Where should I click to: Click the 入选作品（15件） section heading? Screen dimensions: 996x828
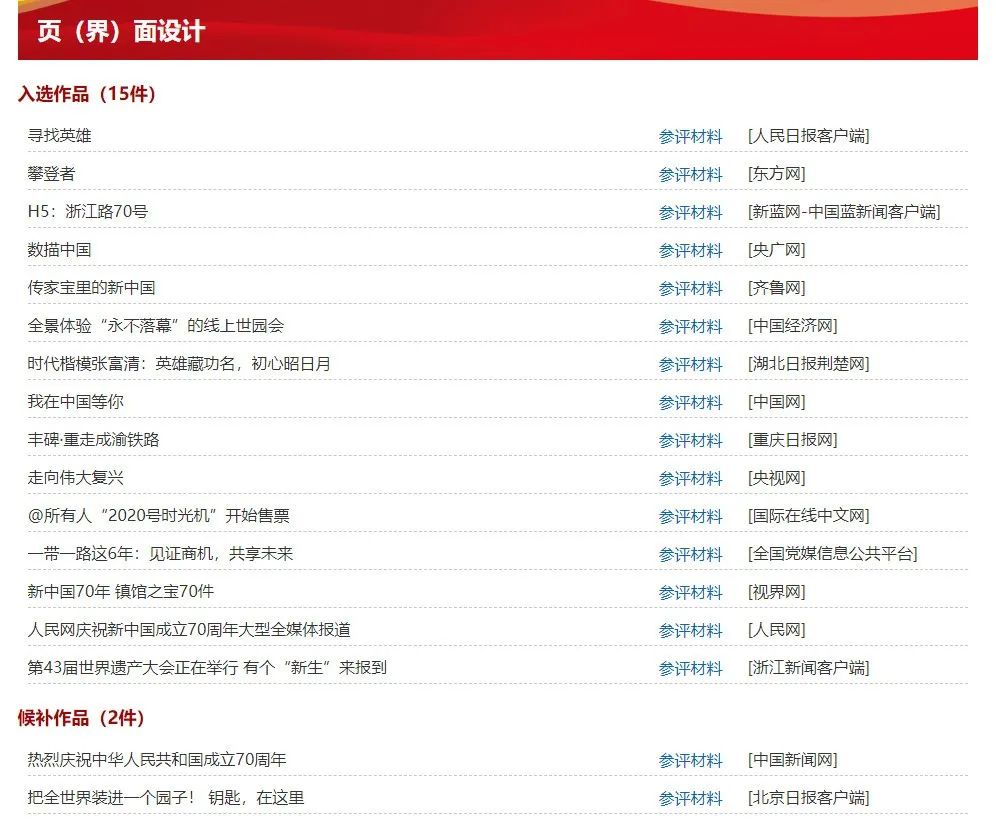pyautogui.click(x=87, y=94)
